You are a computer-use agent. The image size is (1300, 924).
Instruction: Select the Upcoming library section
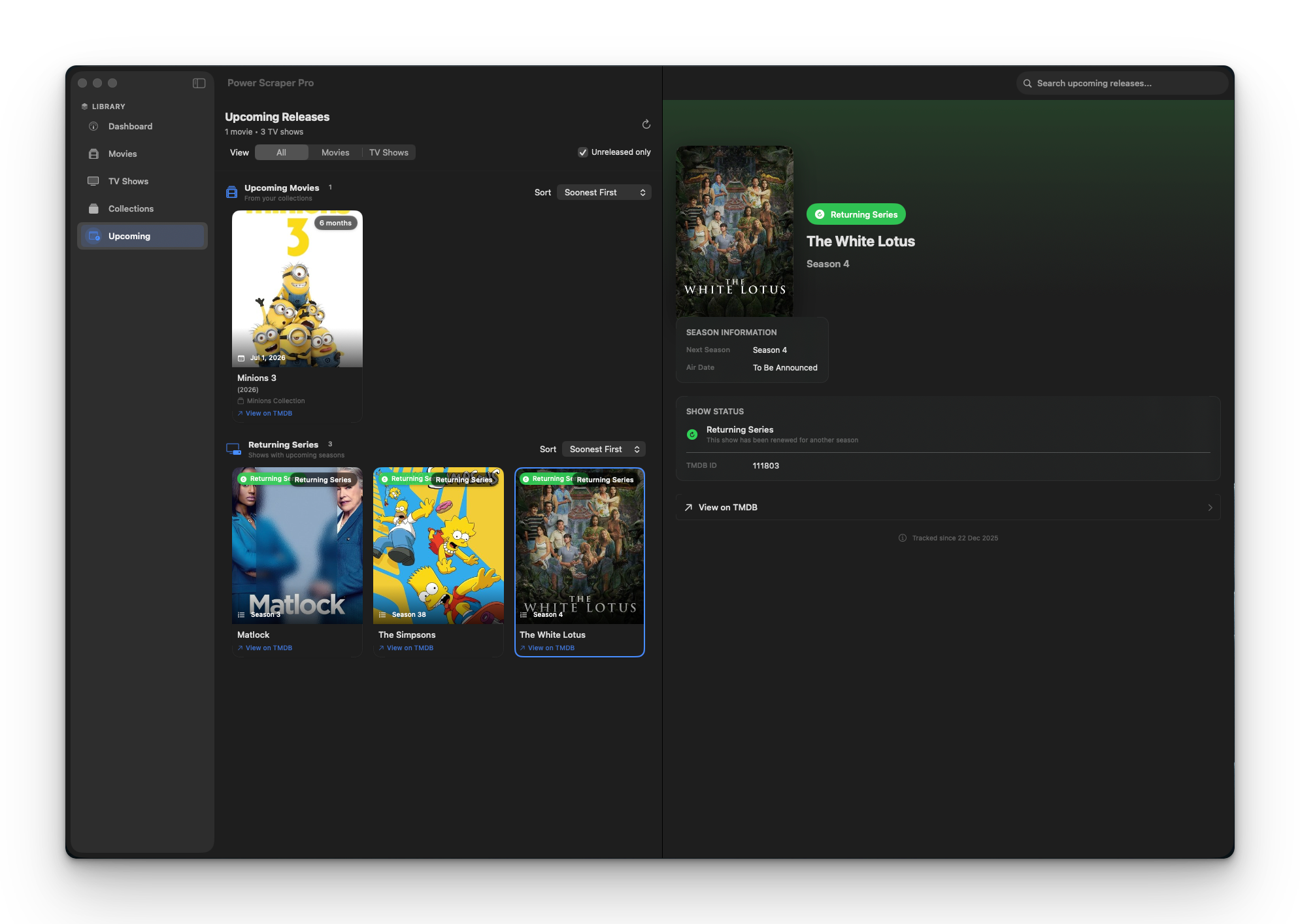(129, 236)
